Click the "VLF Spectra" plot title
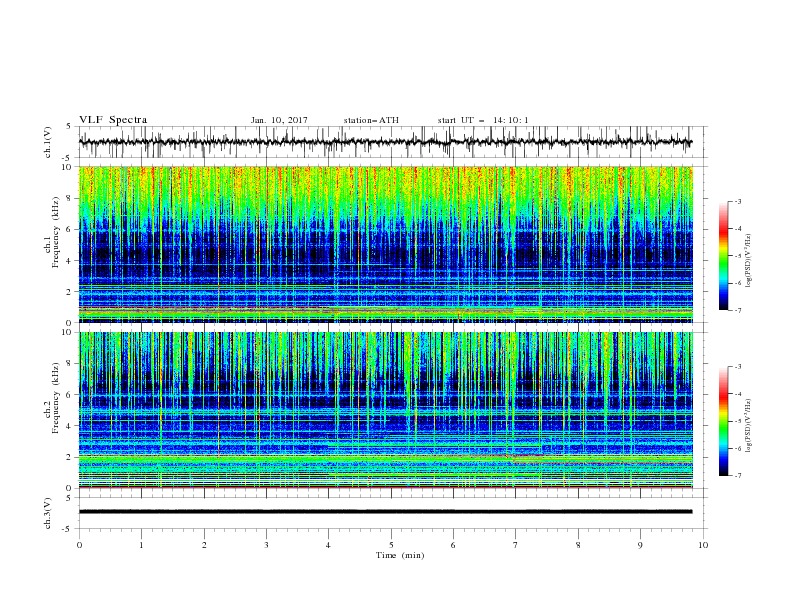 (x=113, y=120)
